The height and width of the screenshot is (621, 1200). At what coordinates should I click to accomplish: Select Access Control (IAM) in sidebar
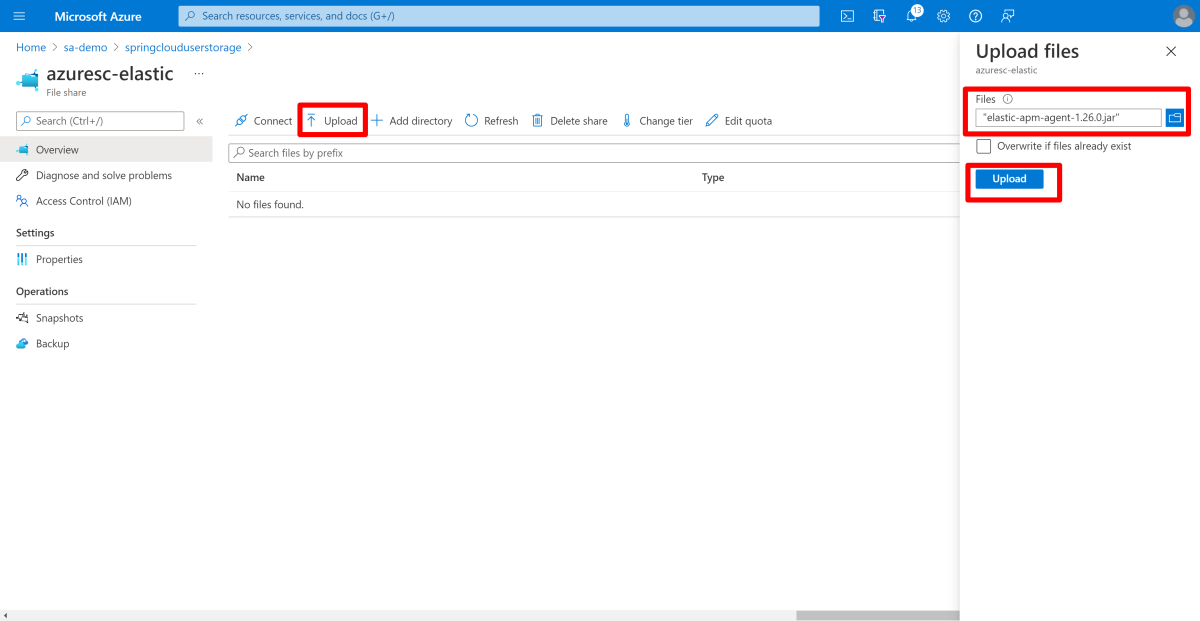coord(83,201)
